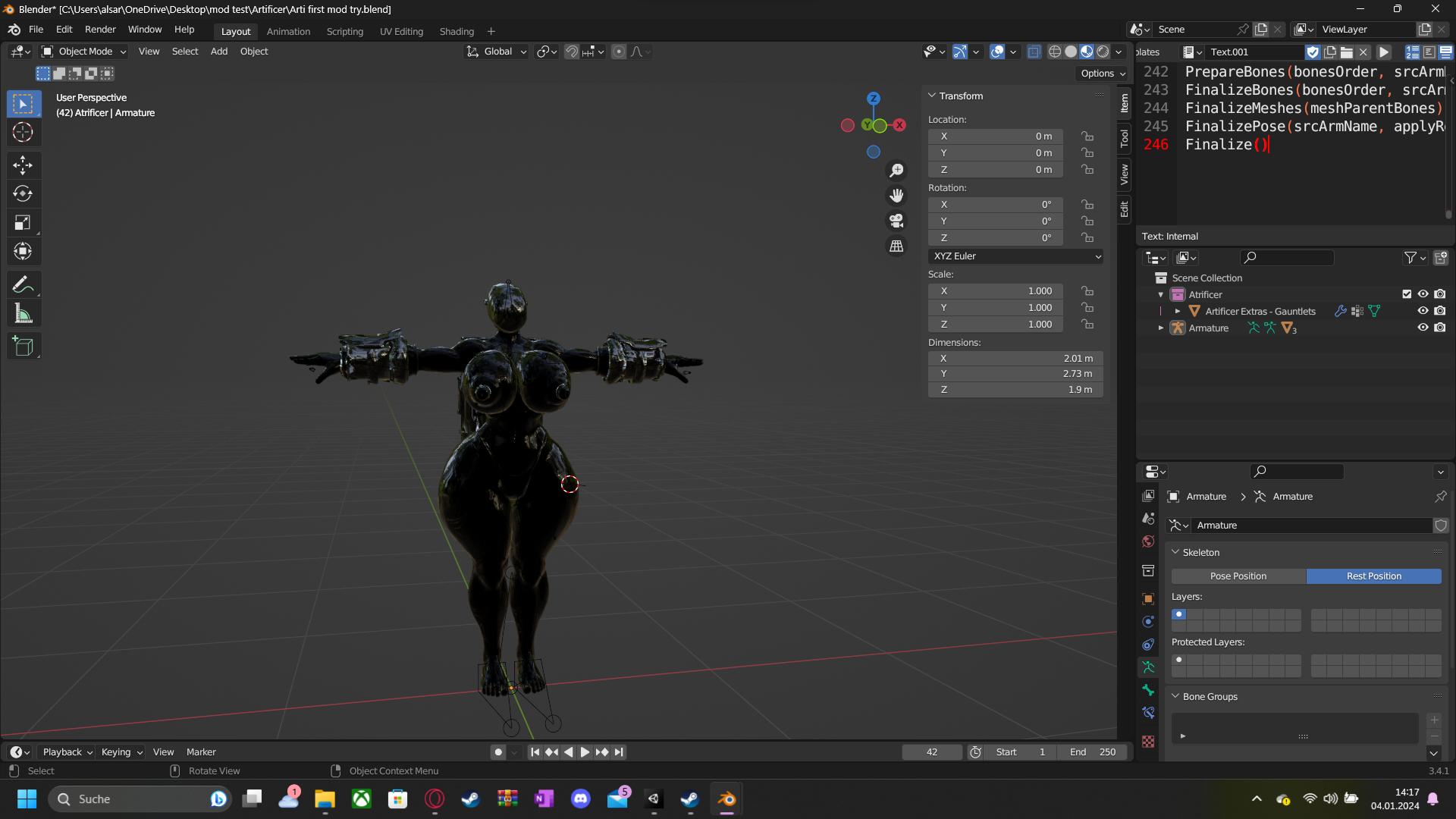Screen dimensions: 1456x819
Task: Select the Rotate tool
Action: point(23,193)
